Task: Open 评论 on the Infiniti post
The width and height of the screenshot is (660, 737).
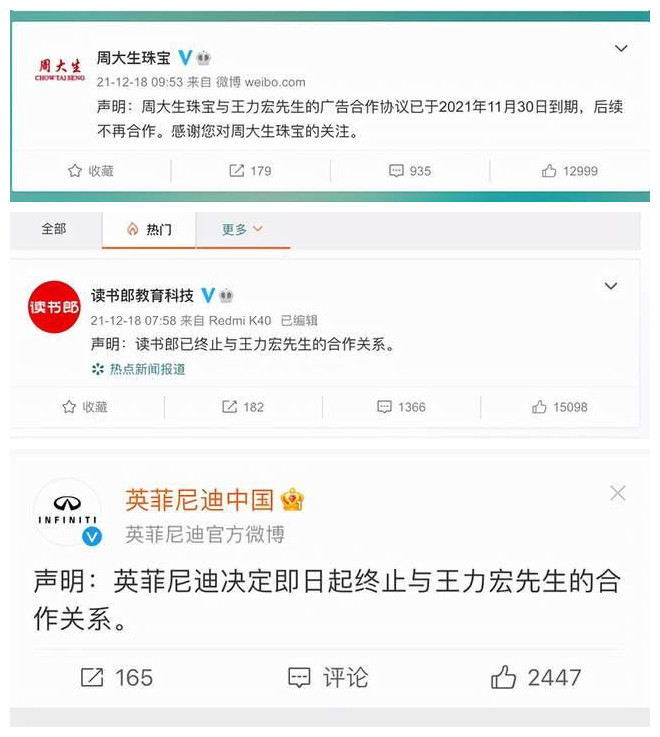Action: tap(328, 678)
